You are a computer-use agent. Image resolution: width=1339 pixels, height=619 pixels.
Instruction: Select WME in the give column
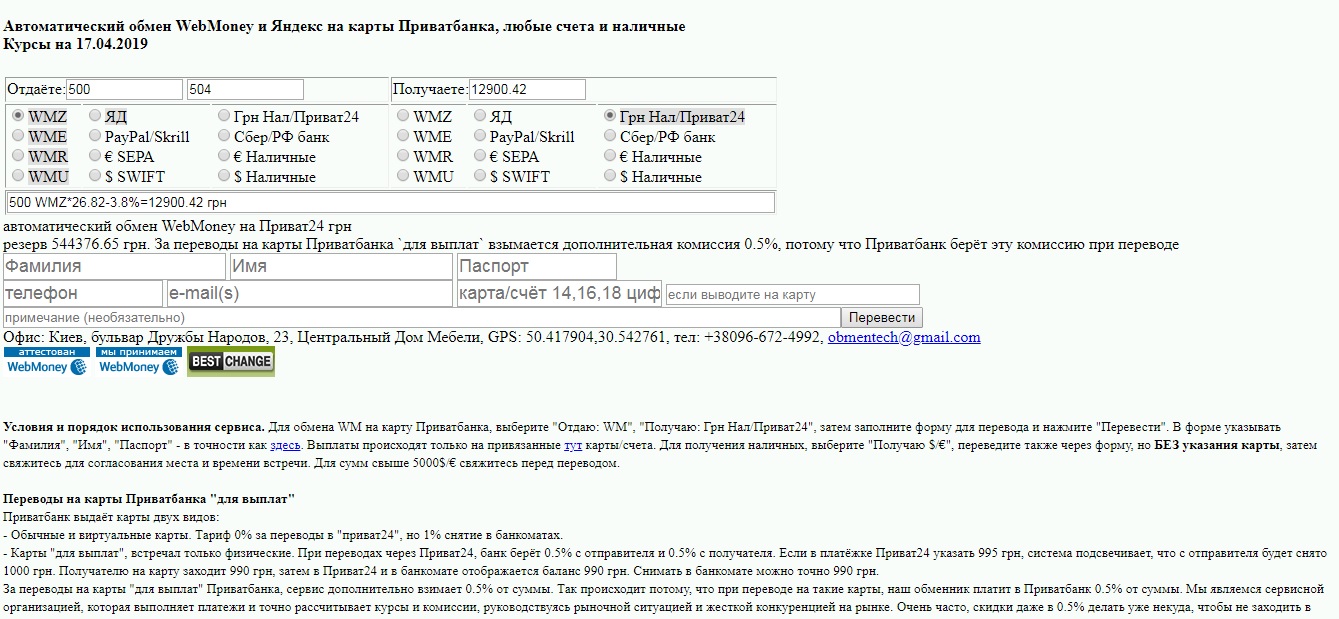18,136
